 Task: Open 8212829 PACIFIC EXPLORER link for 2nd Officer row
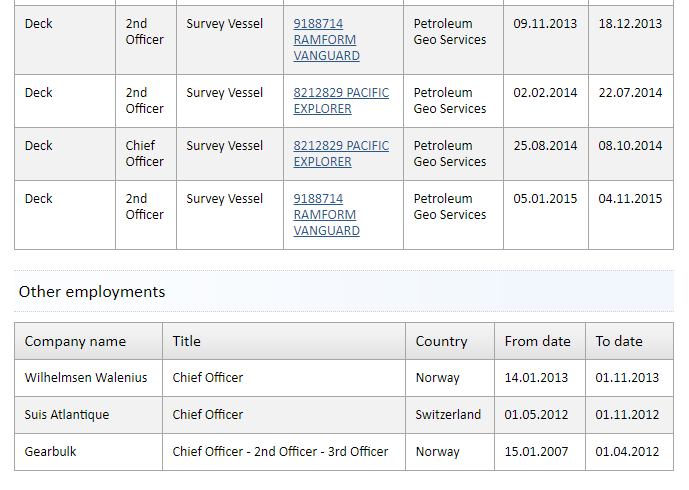(x=341, y=101)
